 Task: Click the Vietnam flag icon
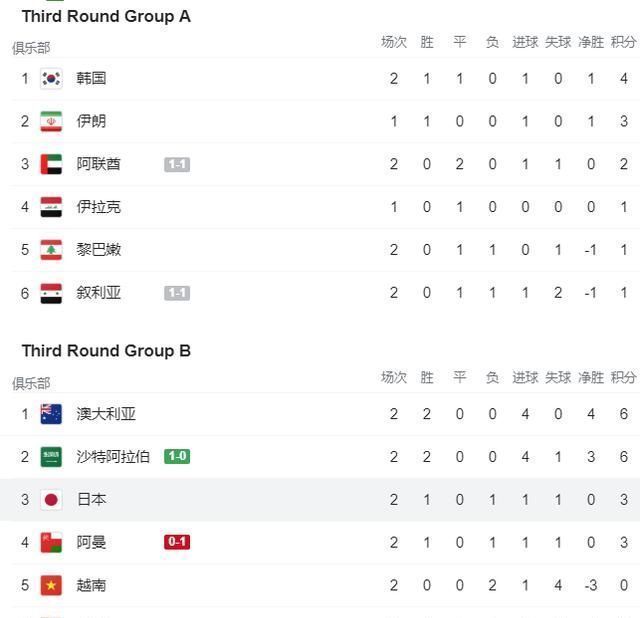click(51, 586)
